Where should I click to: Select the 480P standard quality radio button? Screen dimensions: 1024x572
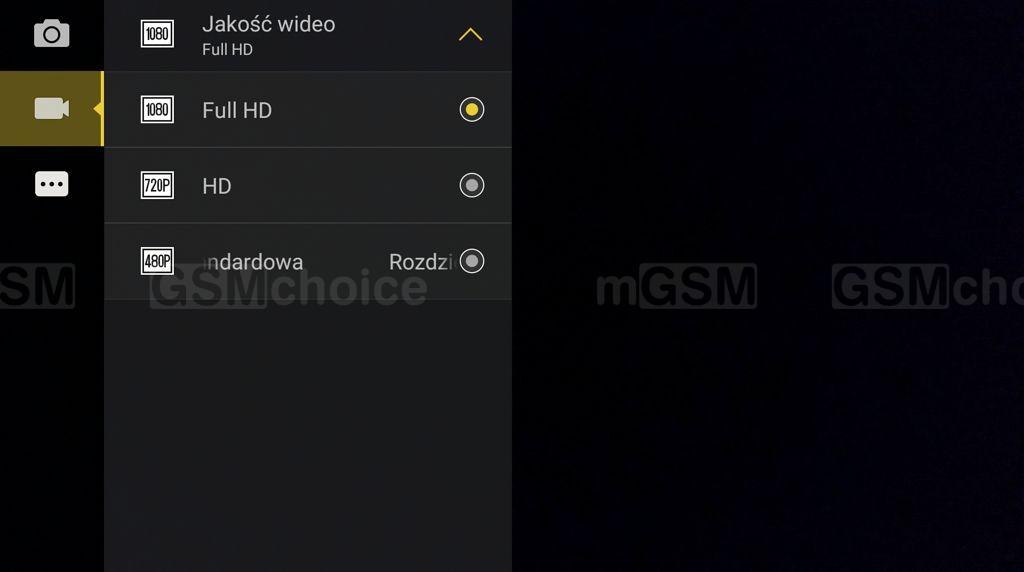click(472, 261)
